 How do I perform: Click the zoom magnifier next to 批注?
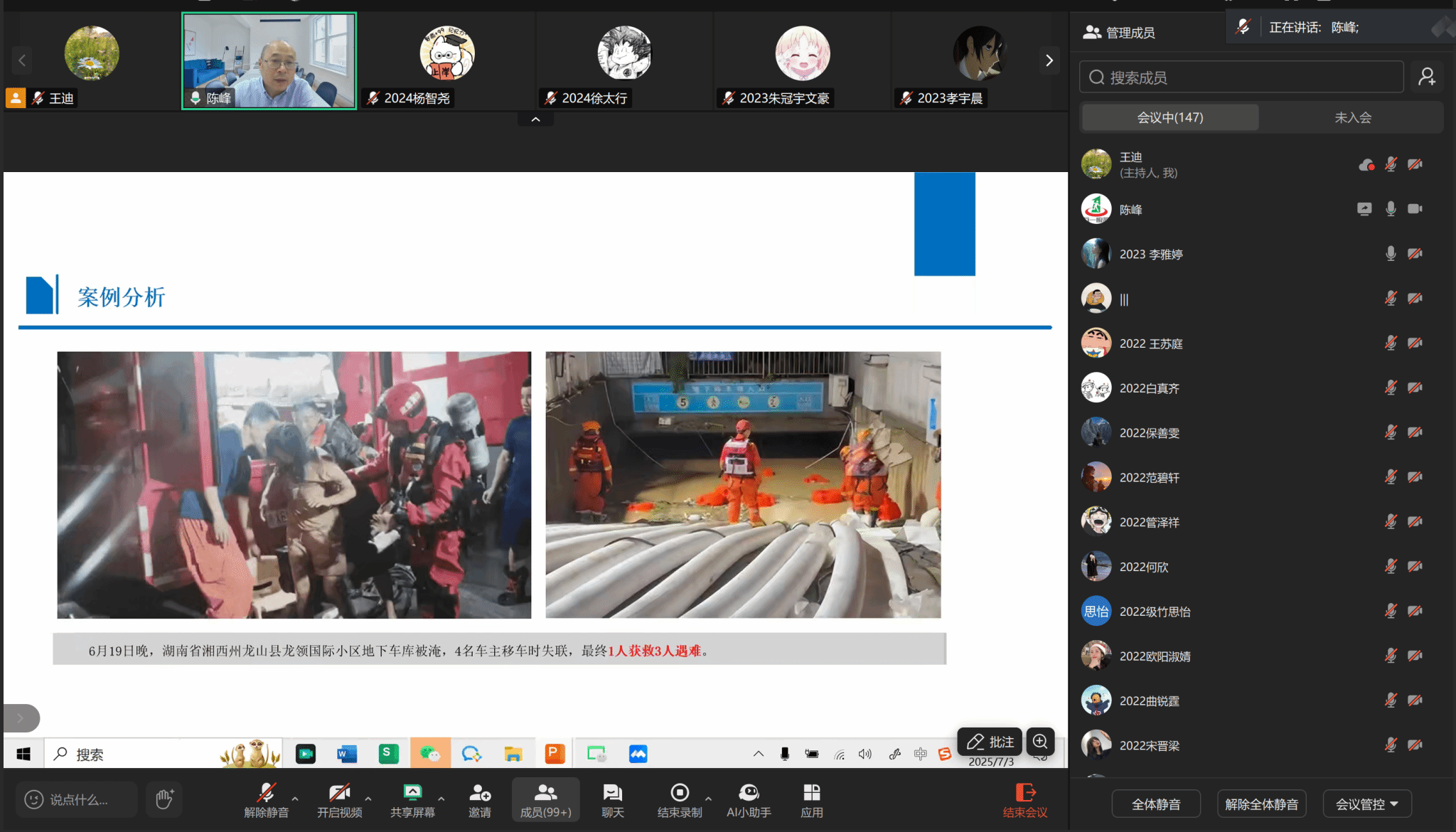(1040, 742)
